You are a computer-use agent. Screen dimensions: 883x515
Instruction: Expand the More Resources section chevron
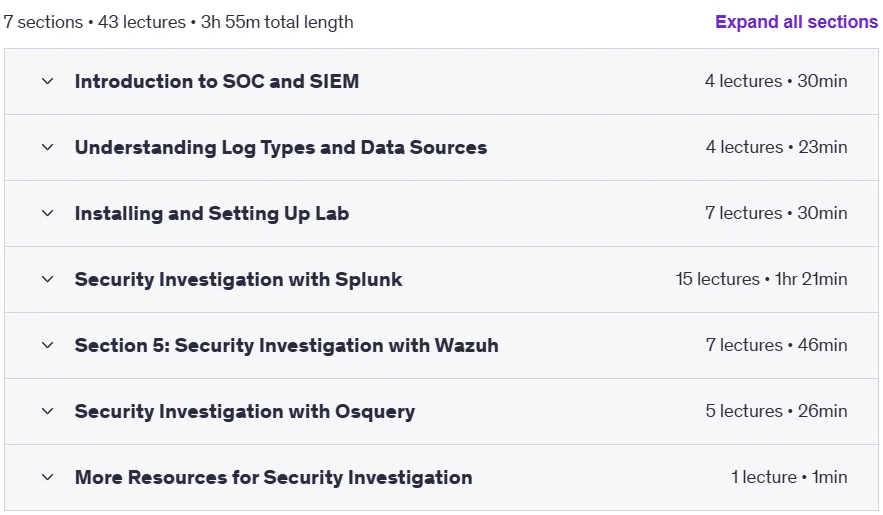(x=48, y=477)
